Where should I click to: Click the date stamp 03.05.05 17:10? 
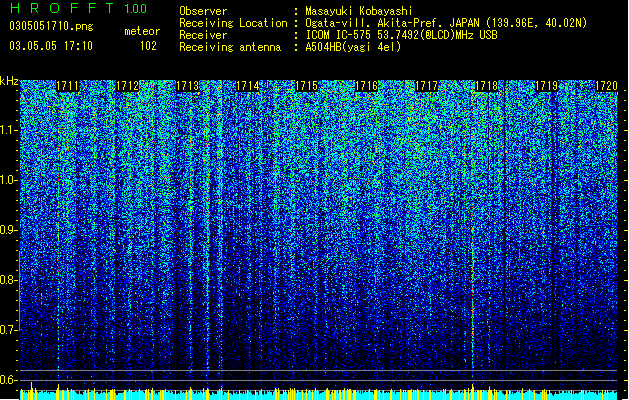pyautogui.click(x=51, y=46)
